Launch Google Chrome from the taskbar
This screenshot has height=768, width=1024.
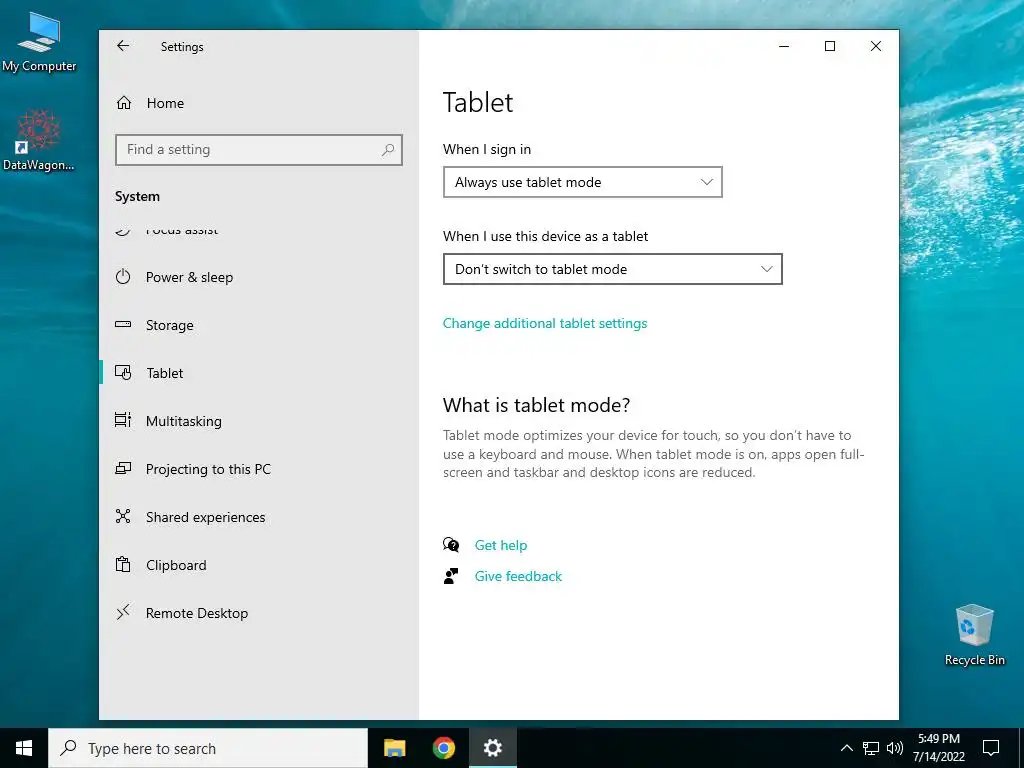coord(444,748)
